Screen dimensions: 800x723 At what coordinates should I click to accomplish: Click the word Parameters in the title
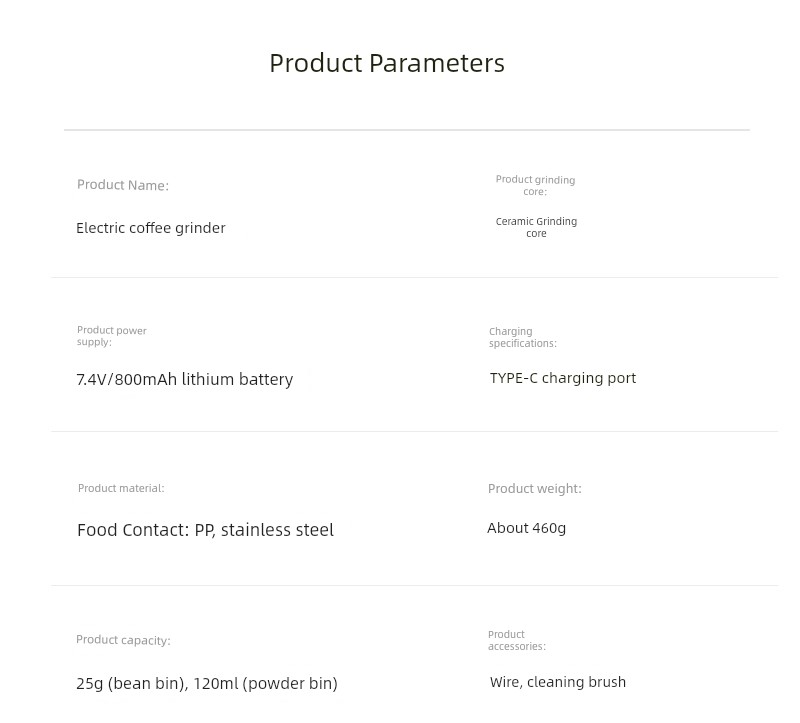click(x=437, y=64)
